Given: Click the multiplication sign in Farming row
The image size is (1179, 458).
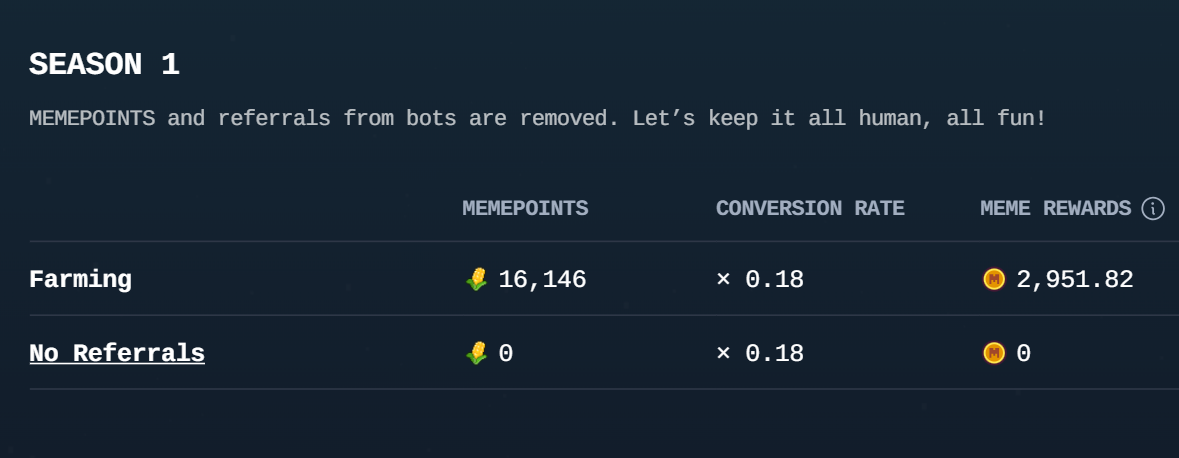Looking at the screenshot, I should (x=723, y=280).
